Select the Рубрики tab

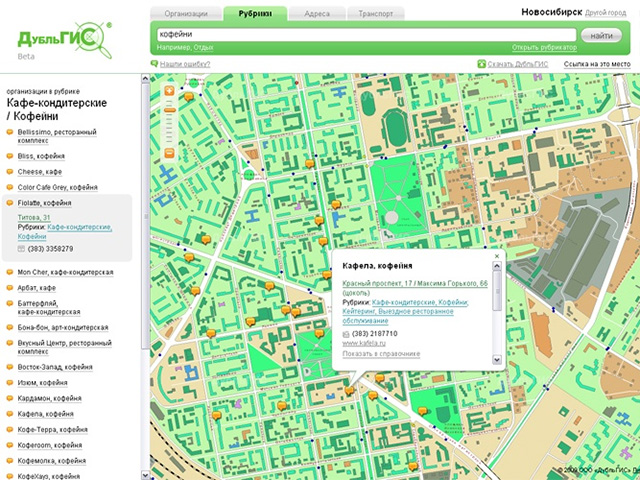coord(255,13)
